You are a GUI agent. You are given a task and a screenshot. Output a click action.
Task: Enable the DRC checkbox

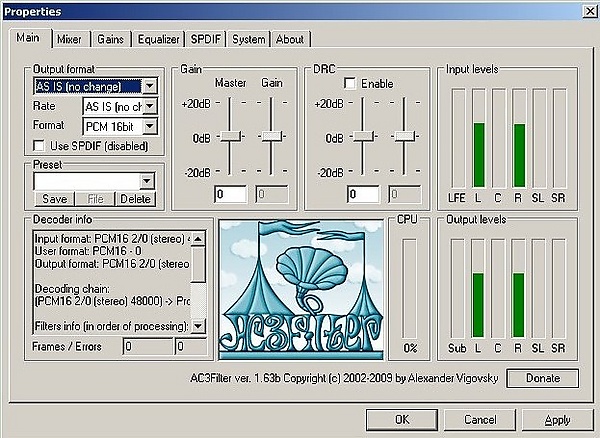[350, 83]
